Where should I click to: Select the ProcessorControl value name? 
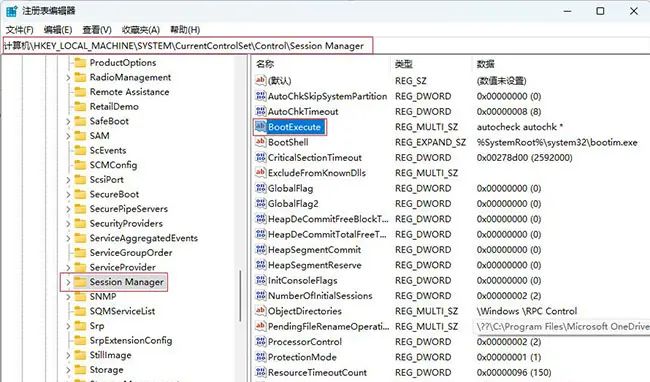pyautogui.click(x=305, y=342)
